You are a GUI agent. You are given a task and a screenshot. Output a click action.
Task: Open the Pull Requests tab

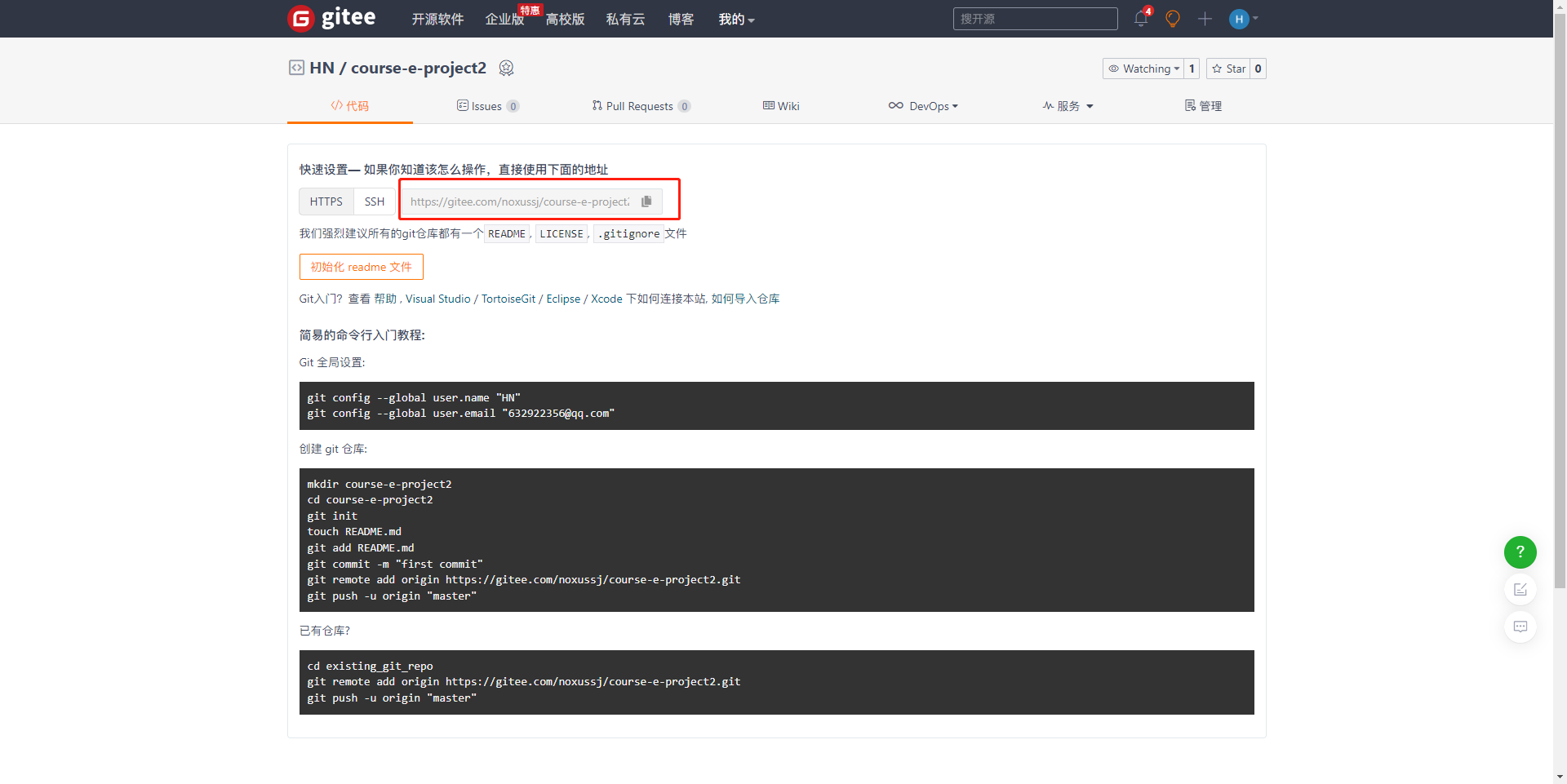coord(641,106)
